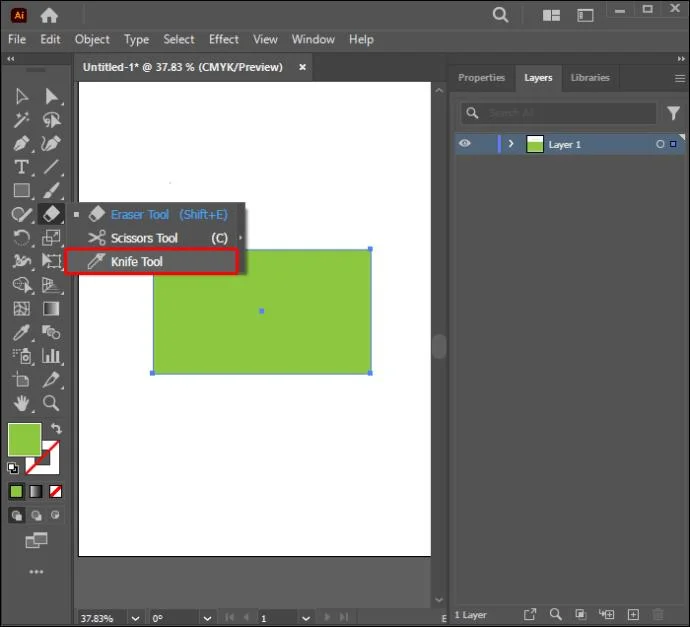The width and height of the screenshot is (690, 627).
Task: Swap fill and stroke colors
Action: (x=56, y=428)
